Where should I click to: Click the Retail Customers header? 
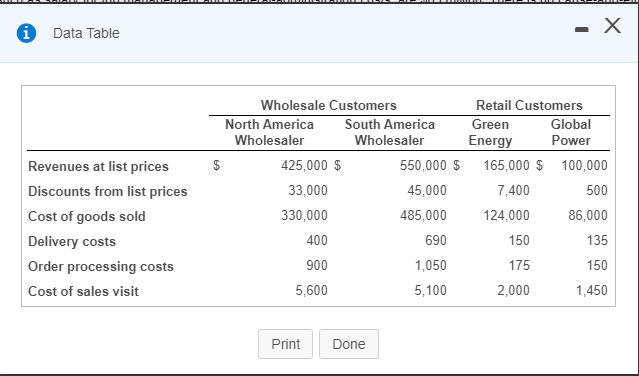point(529,105)
